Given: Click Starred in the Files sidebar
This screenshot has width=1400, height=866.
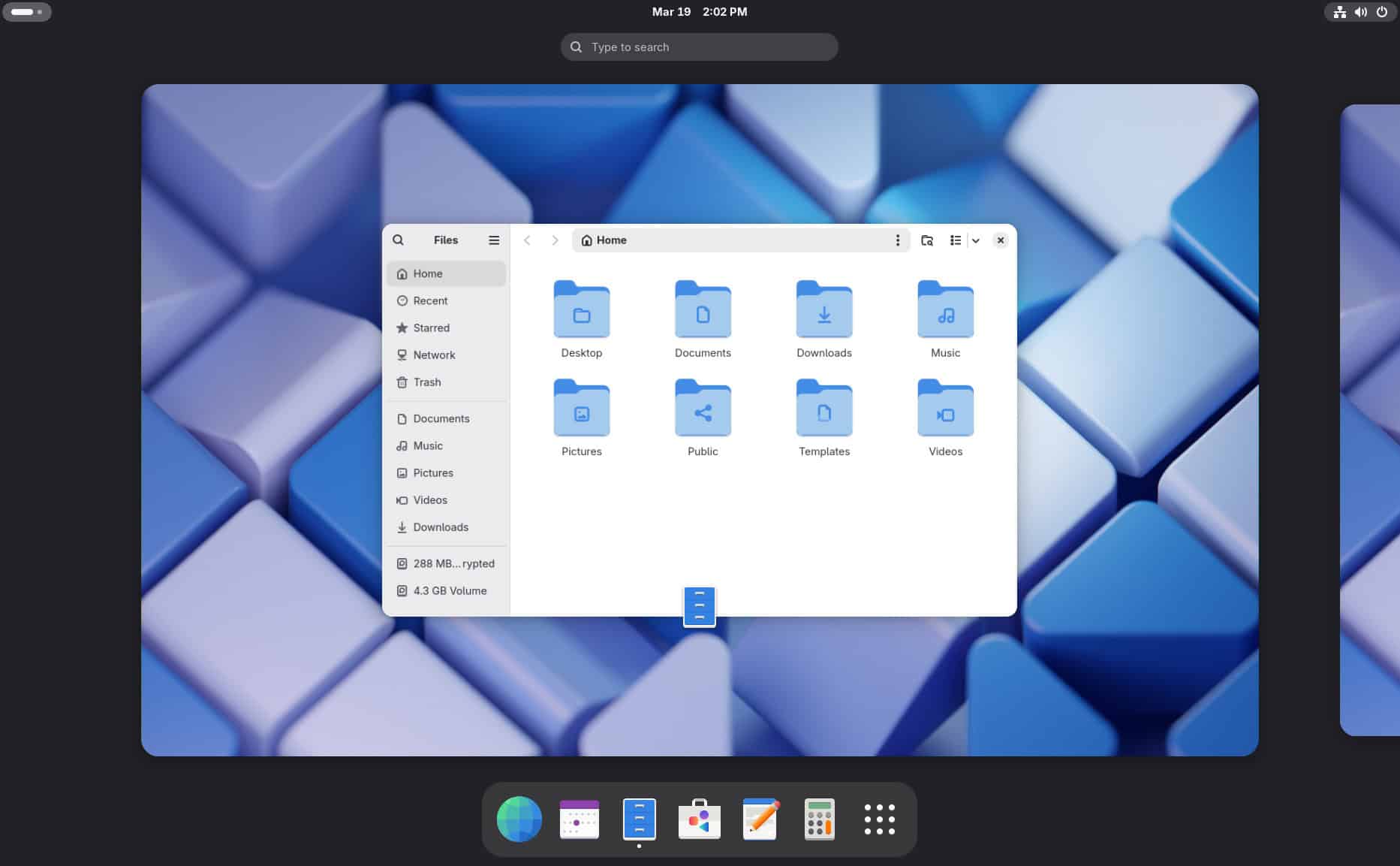Looking at the screenshot, I should click(x=431, y=327).
